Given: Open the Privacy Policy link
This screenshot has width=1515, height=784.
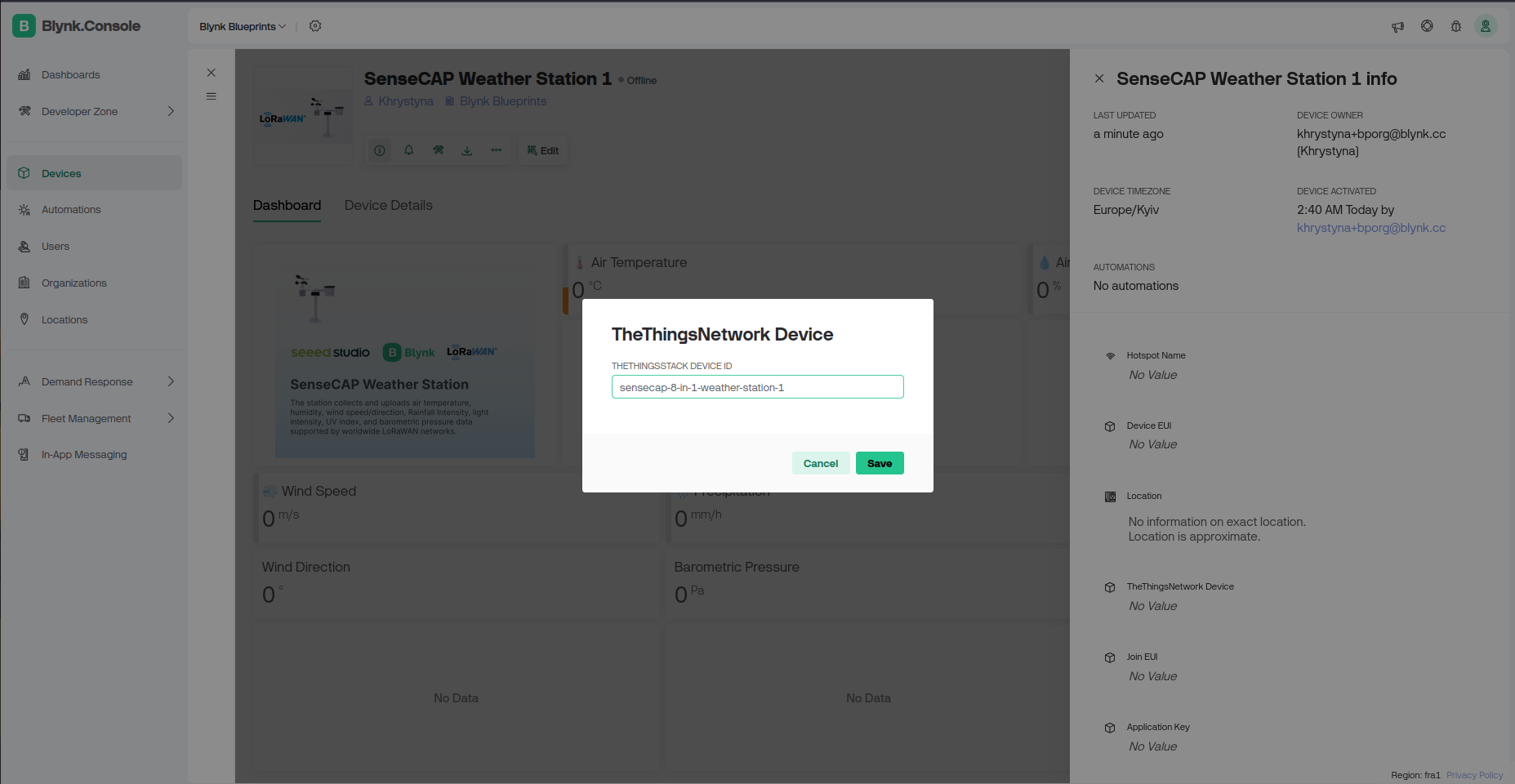Looking at the screenshot, I should point(1474,775).
